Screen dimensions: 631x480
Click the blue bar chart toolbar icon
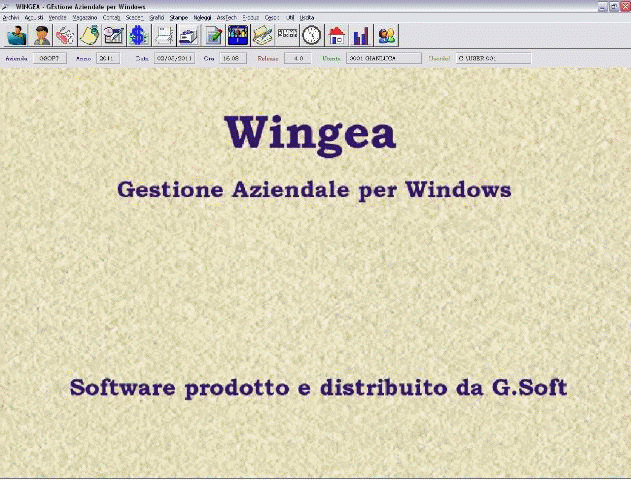coord(361,35)
